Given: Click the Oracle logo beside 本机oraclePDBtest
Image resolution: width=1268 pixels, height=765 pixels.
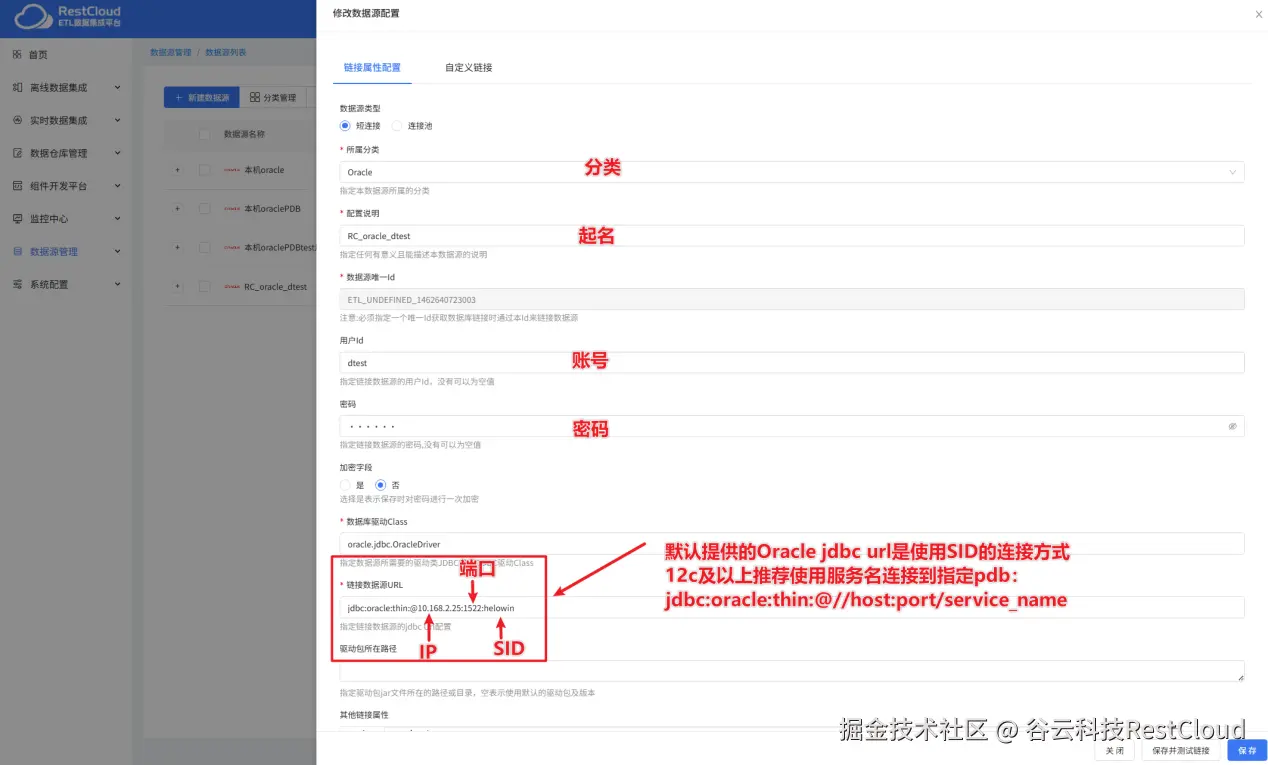Looking at the screenshot, I should click(232, 248).
